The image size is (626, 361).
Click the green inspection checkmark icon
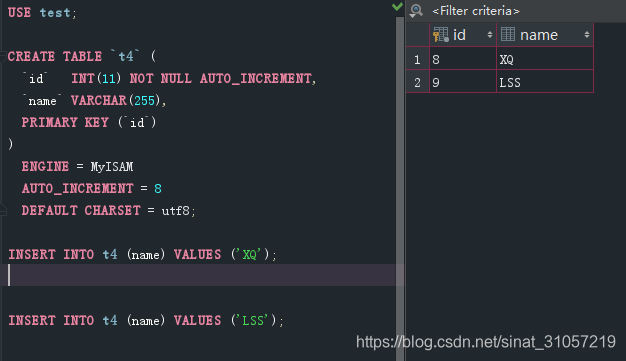pos(397,6)
